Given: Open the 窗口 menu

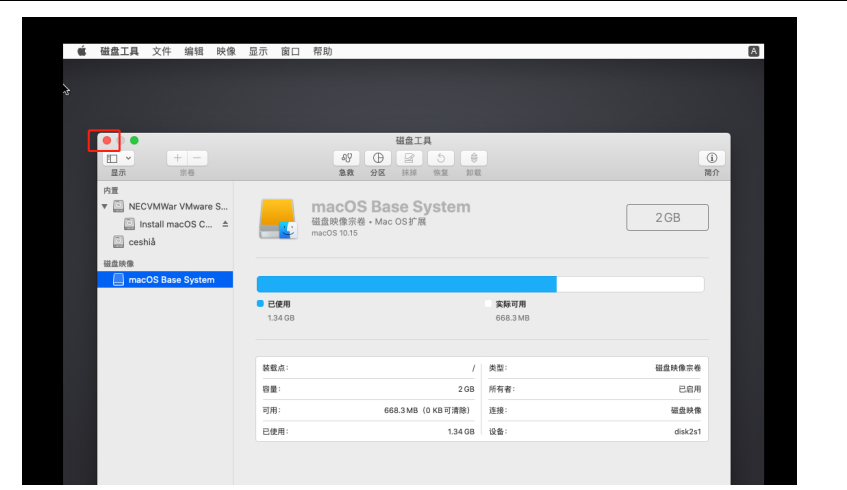Looking at the screenshot, I should [x=291, y=51].
